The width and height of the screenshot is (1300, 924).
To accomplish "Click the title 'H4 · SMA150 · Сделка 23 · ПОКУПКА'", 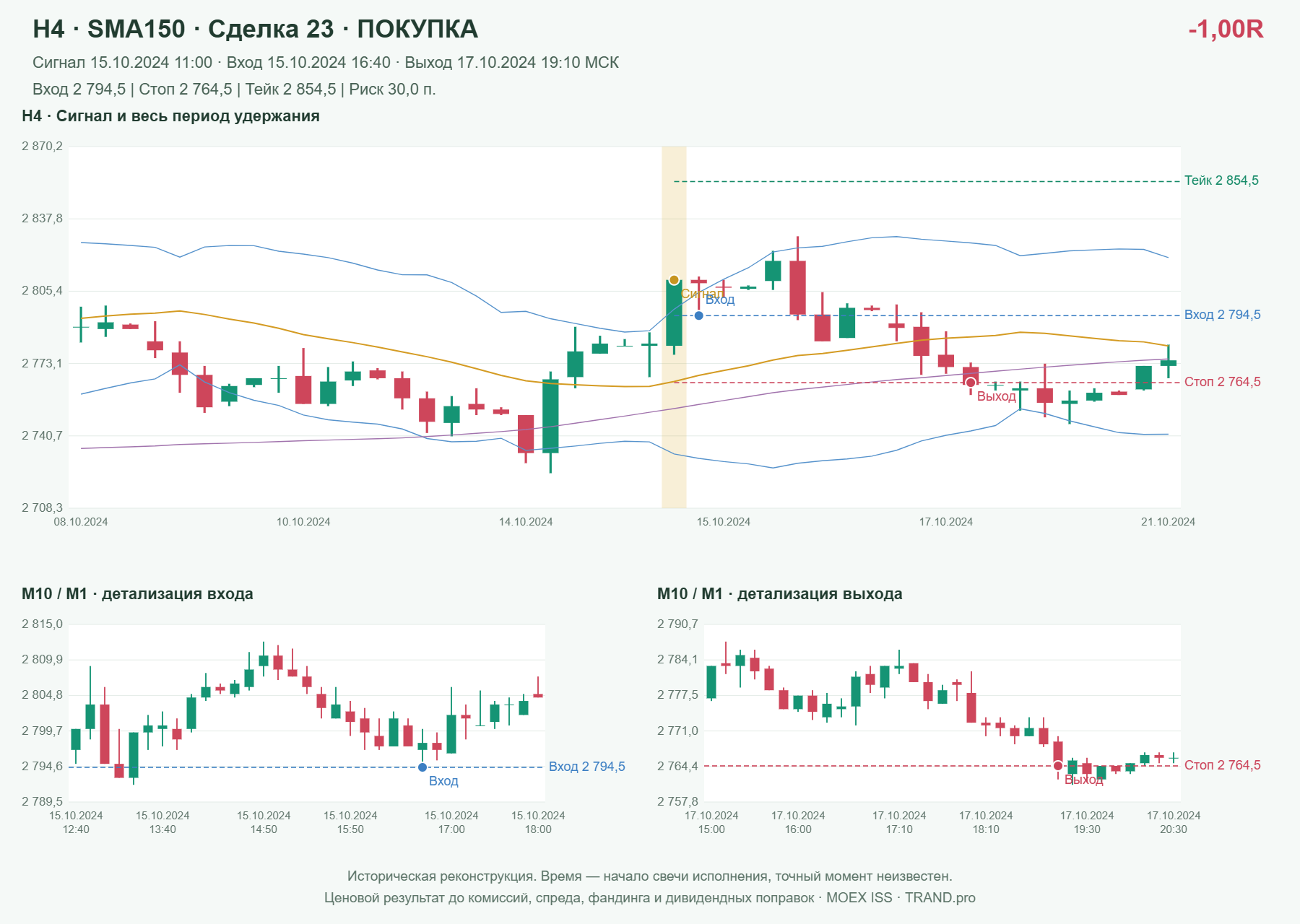I will (x=255, y=29).
